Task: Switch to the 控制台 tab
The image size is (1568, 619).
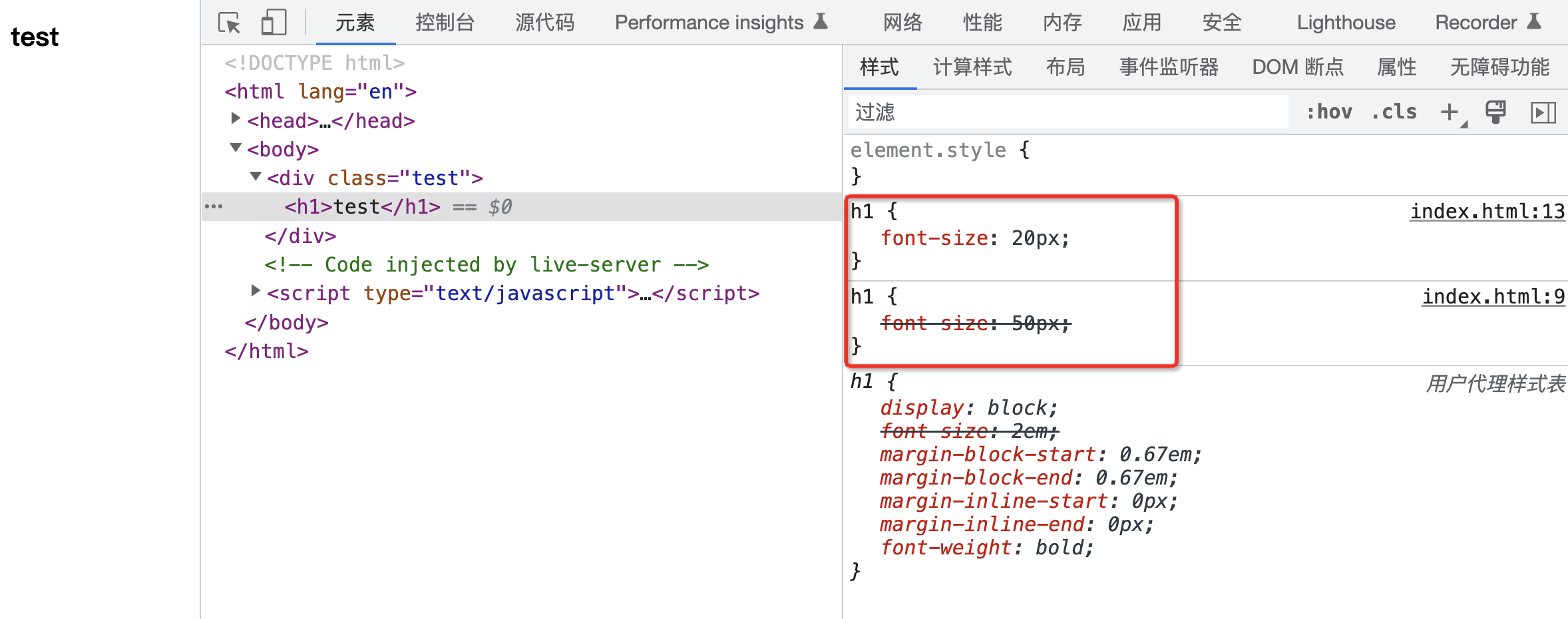Action: point(445,23)
